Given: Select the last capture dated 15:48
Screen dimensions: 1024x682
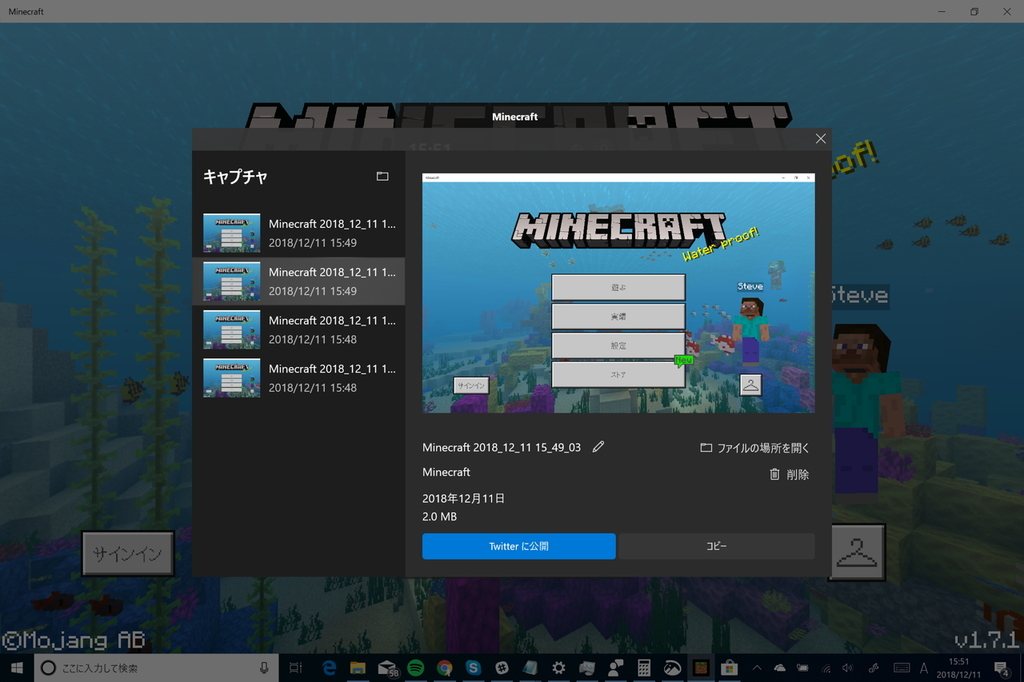Looking at the screenshot, I should [x=298, y=378].
